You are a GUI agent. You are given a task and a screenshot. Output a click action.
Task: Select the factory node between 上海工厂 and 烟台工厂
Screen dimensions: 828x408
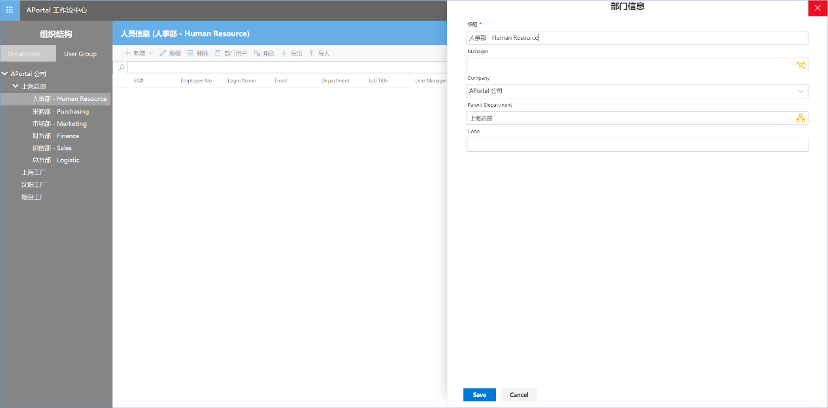[x=34, y=185]
